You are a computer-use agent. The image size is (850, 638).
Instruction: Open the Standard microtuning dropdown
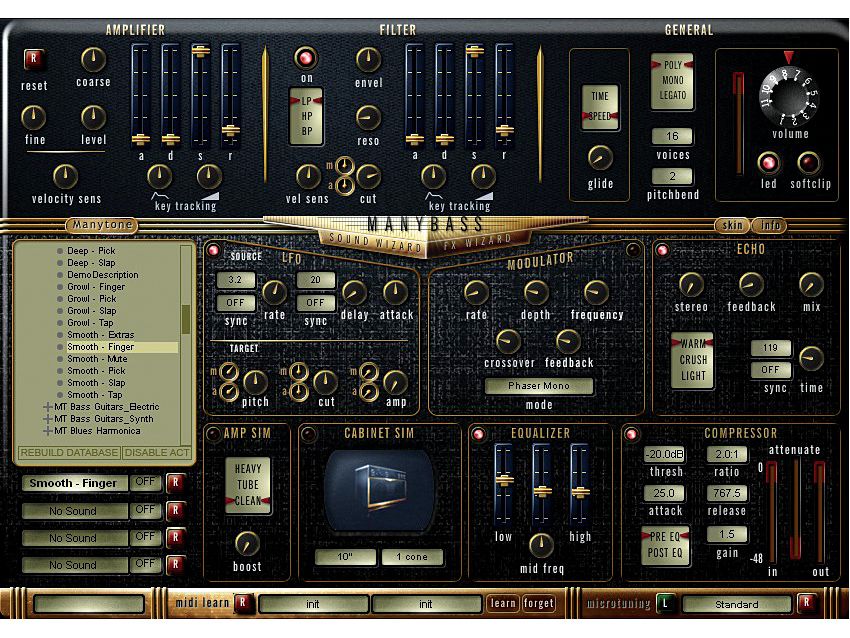coord(740,604)
